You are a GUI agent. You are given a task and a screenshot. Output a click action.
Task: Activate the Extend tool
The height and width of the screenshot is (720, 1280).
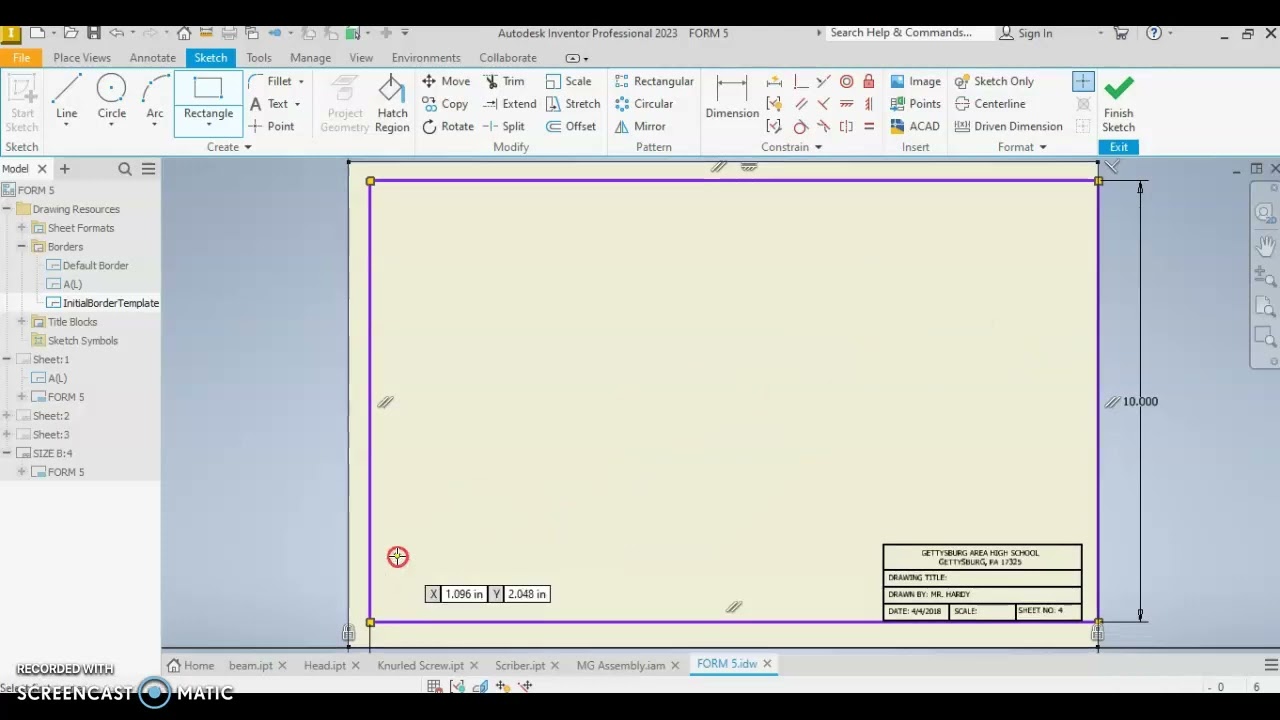pos(509,104)
